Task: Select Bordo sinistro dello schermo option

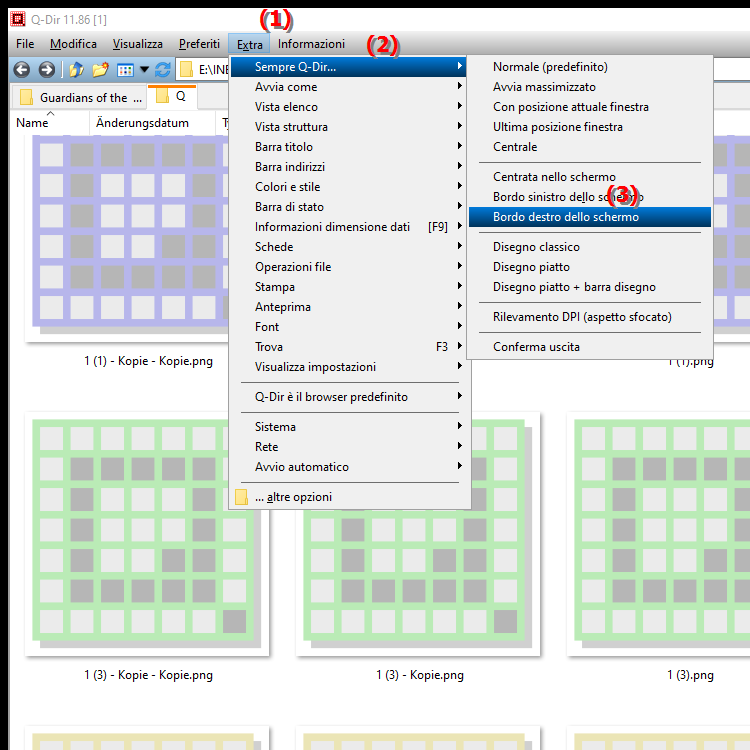Action: 590,197
